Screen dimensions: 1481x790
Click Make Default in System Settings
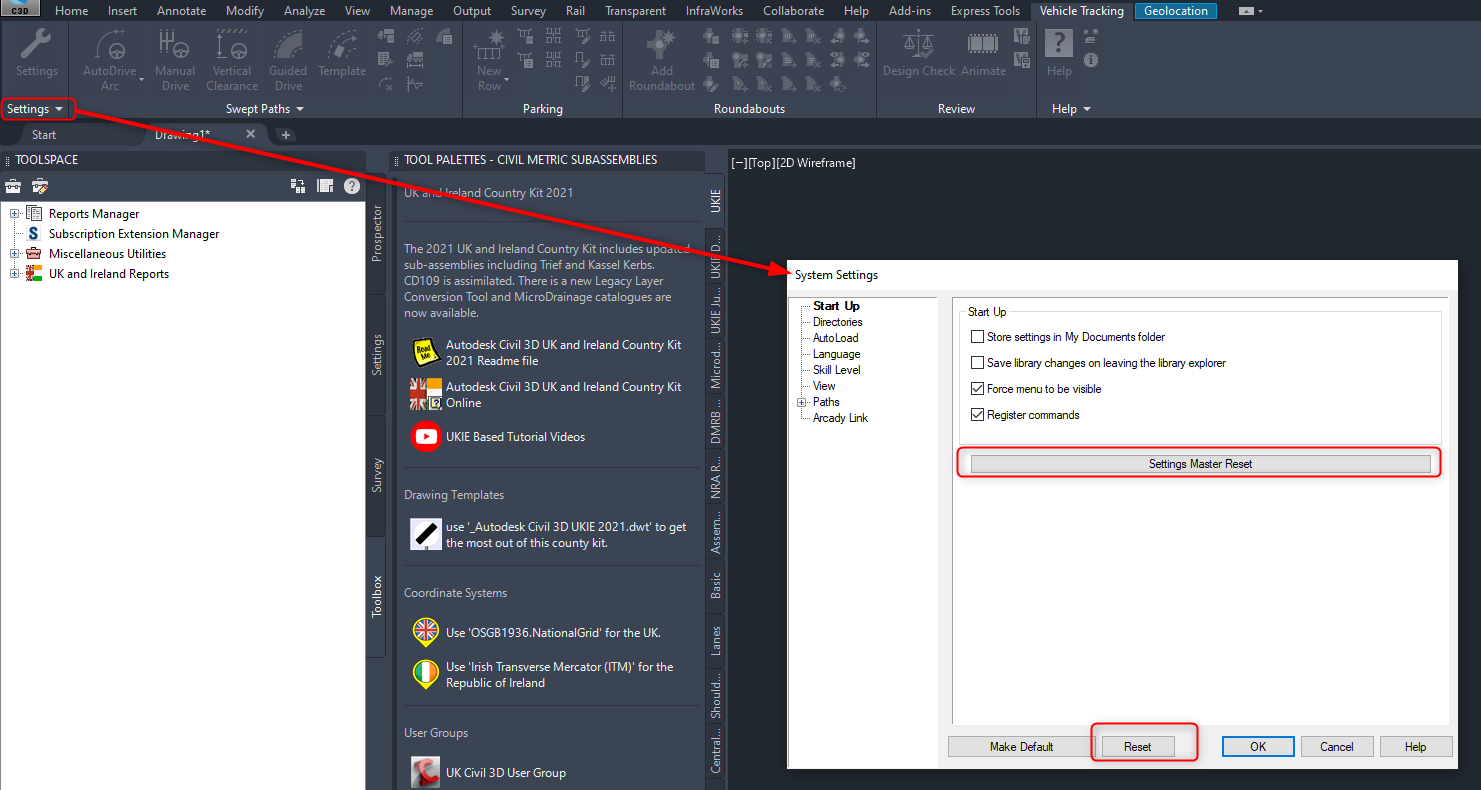[x=1022, y=747]
